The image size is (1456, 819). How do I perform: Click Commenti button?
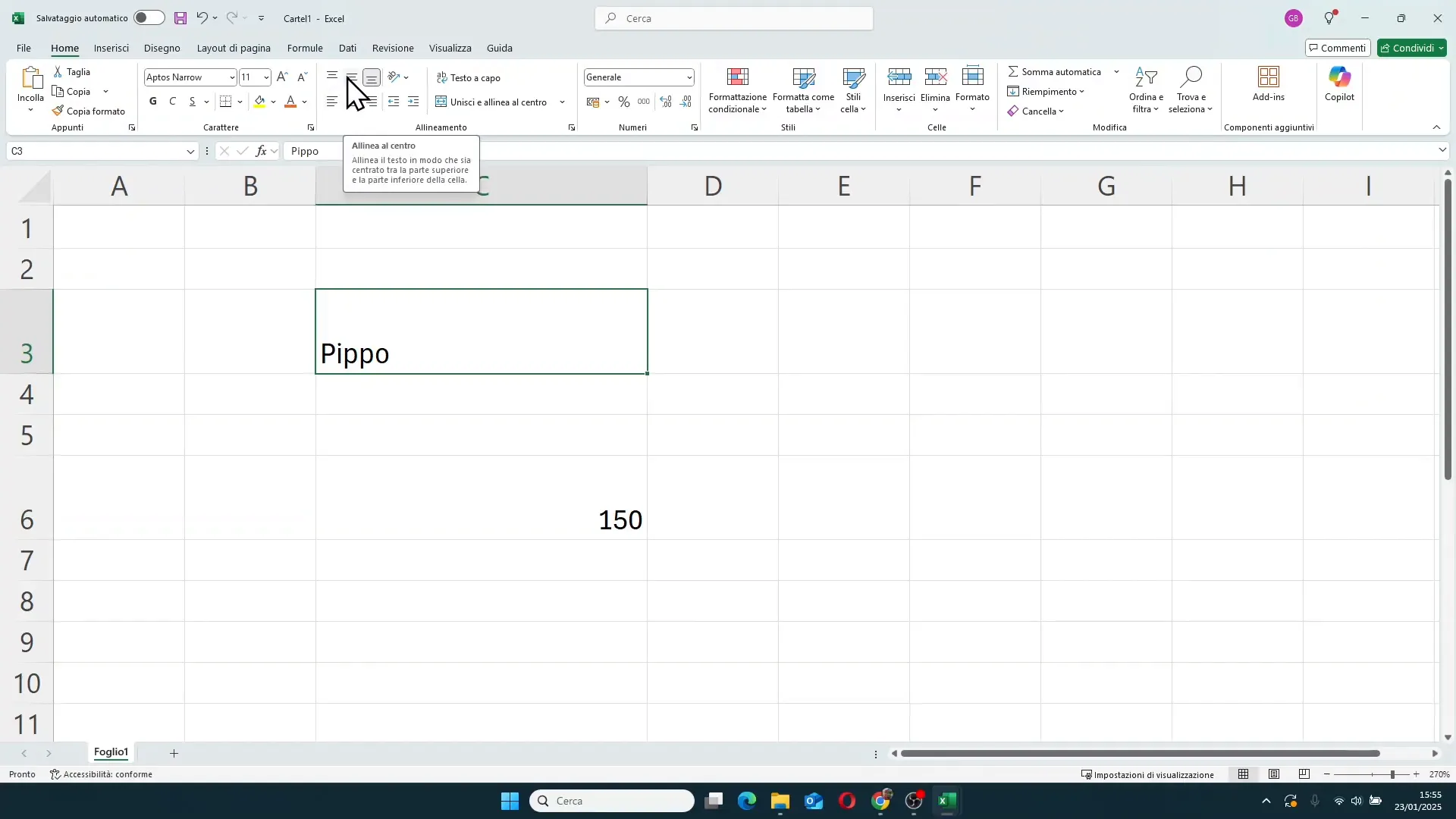(x=1338, y=48)
